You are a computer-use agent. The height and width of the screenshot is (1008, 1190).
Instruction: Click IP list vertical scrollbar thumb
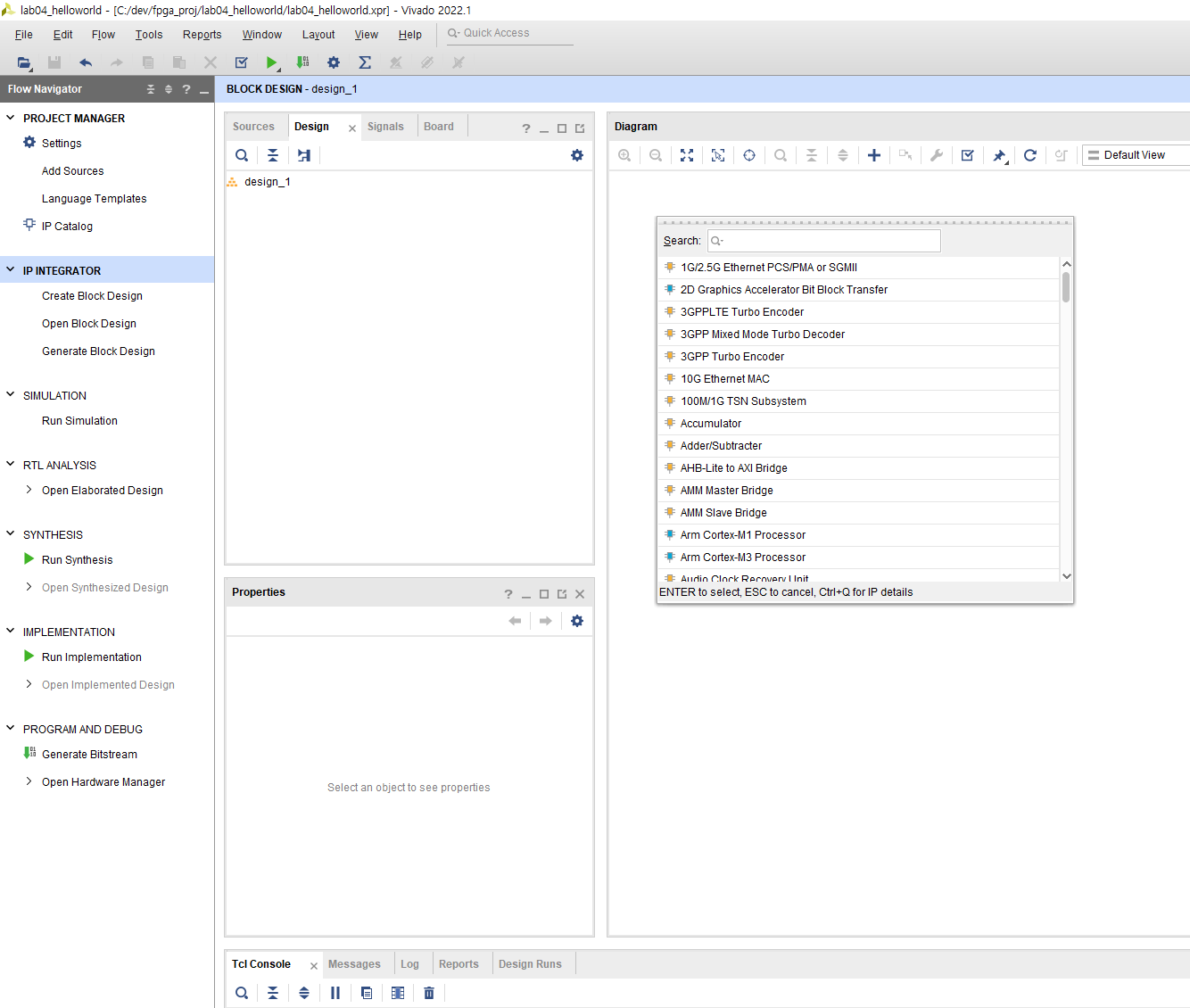tap(1066, 287)
